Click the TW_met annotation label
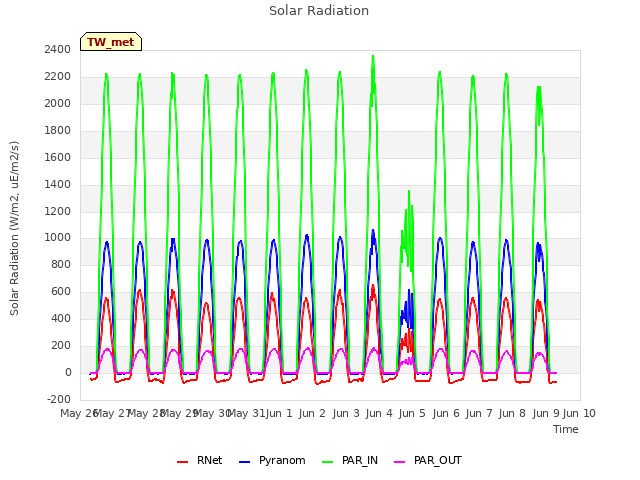The width and height of the screenshot is (640, 480). coord(111,42)
